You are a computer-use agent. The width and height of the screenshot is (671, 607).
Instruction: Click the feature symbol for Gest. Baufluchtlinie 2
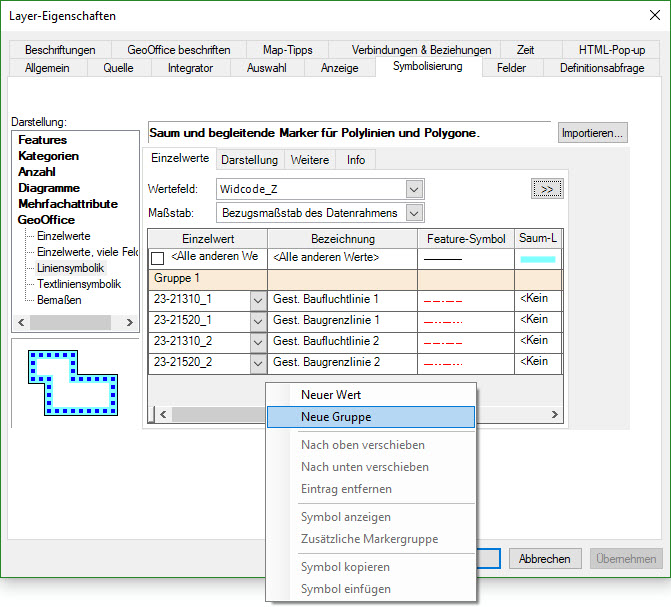[442, 341]
